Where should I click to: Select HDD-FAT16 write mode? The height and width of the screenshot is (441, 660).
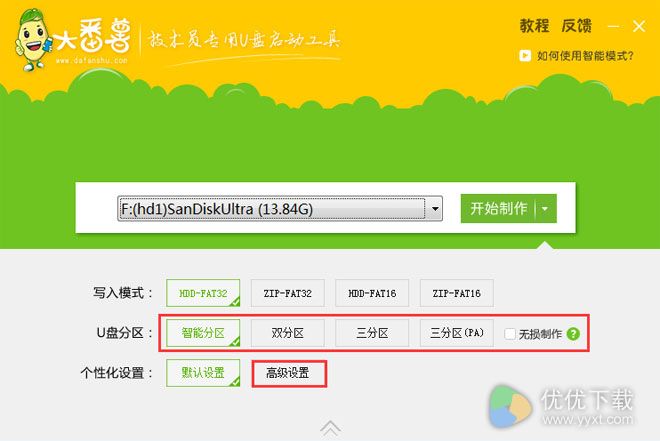pyautogui.click(x=372, y=293)
